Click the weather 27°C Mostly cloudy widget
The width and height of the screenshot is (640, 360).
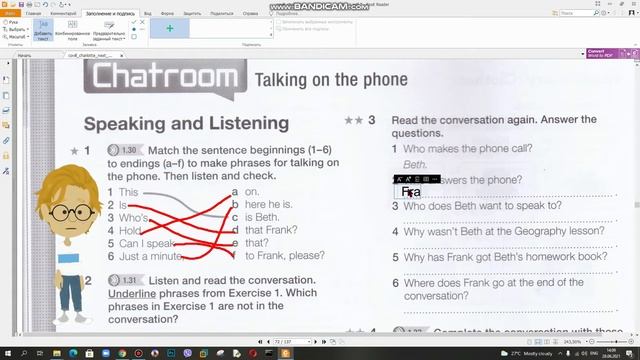[527, 353]
